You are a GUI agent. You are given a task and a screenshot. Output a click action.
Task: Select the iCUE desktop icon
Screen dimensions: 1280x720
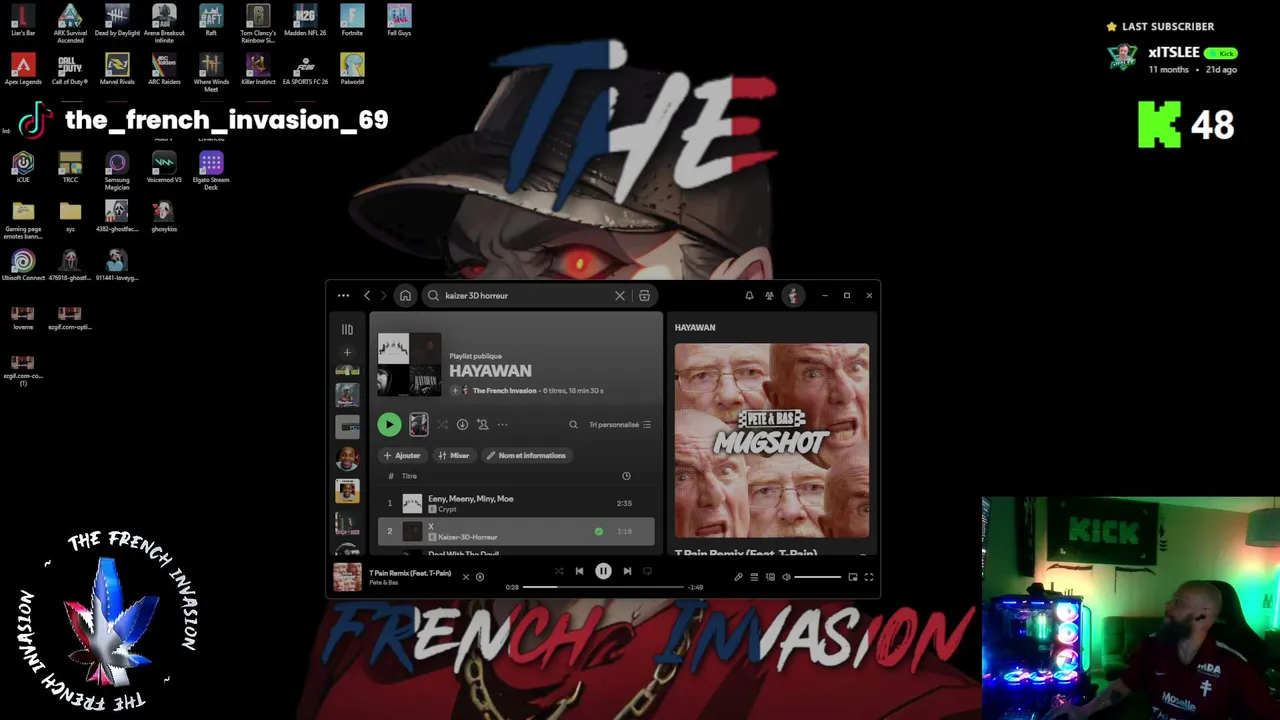(x=23, y=167)
